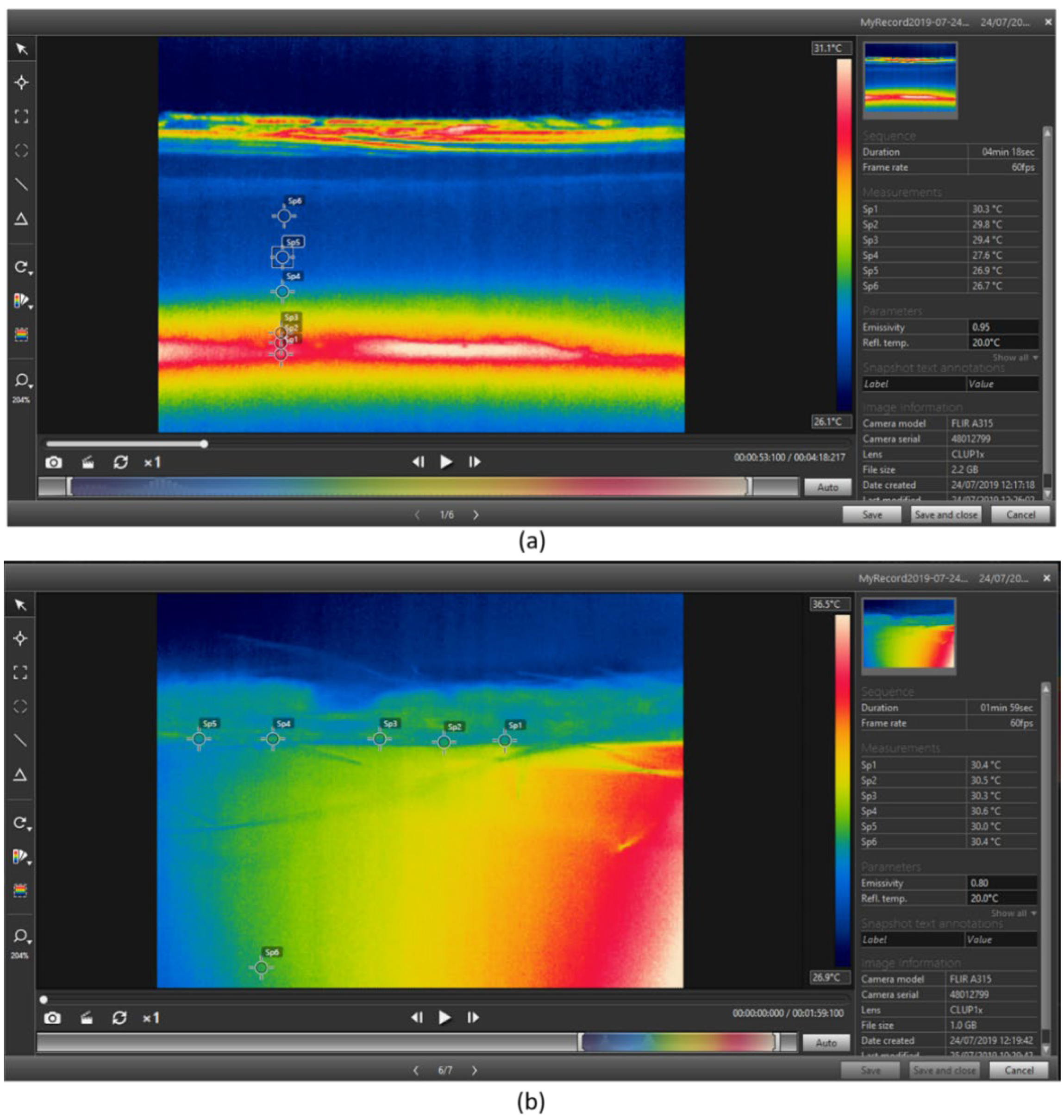
Task: Click Save and close in window (a)
Action: point(945,515)
